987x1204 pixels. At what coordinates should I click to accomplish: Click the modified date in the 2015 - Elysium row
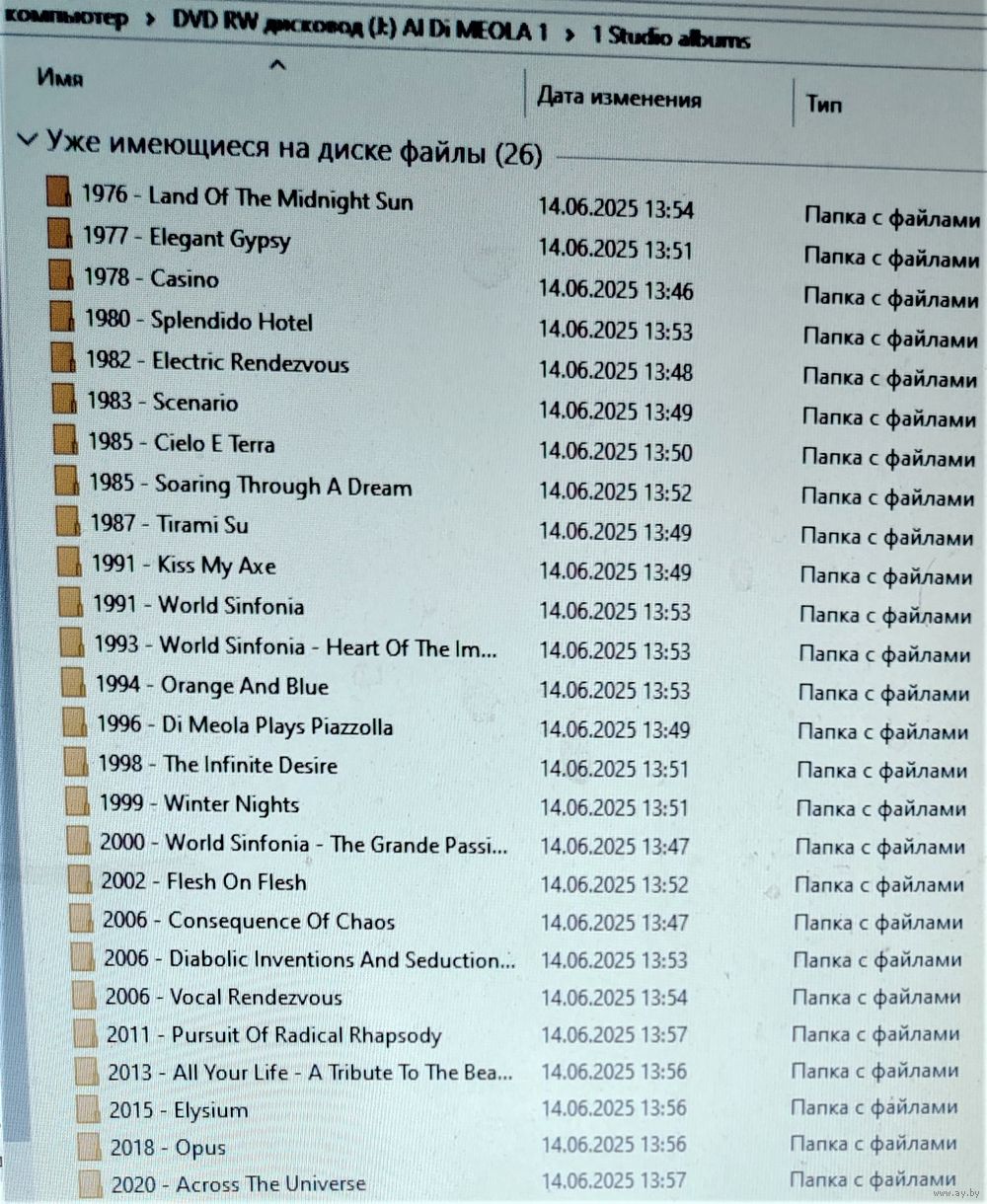coord(615,1107)
